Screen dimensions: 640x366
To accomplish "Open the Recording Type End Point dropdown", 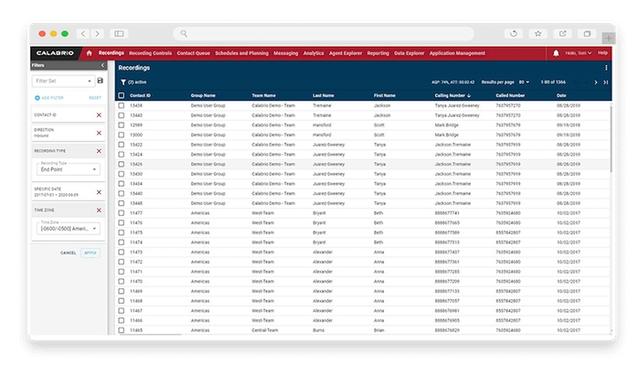I will click(x=68, y=169).
